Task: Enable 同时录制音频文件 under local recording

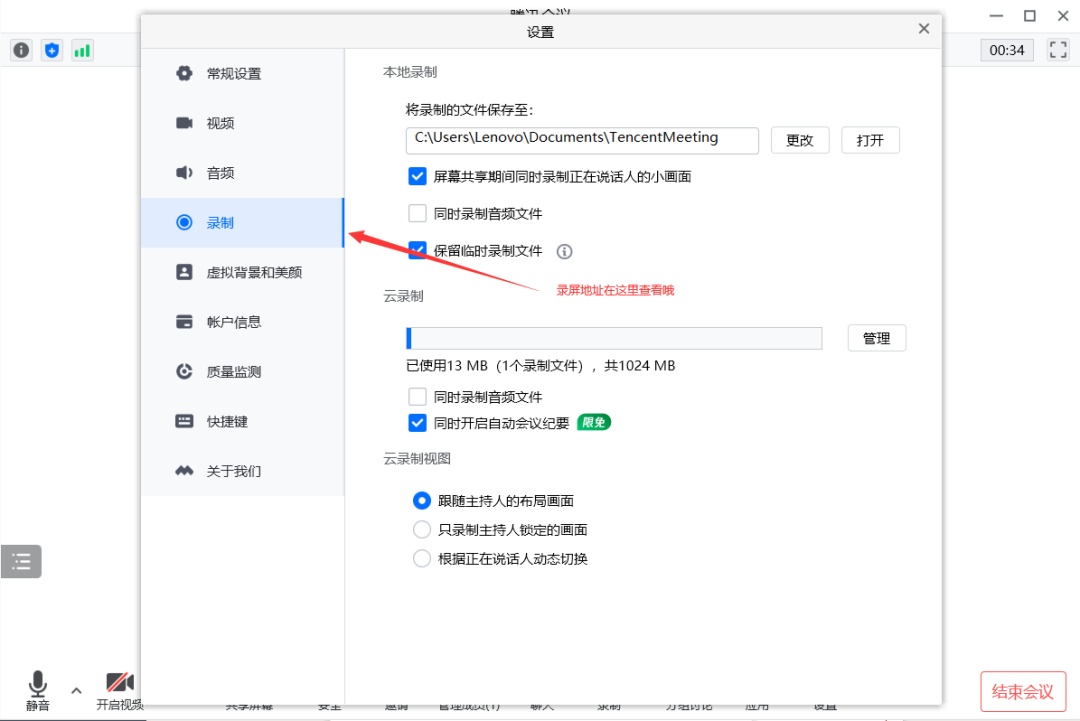Action: click(x=418, y=213)
